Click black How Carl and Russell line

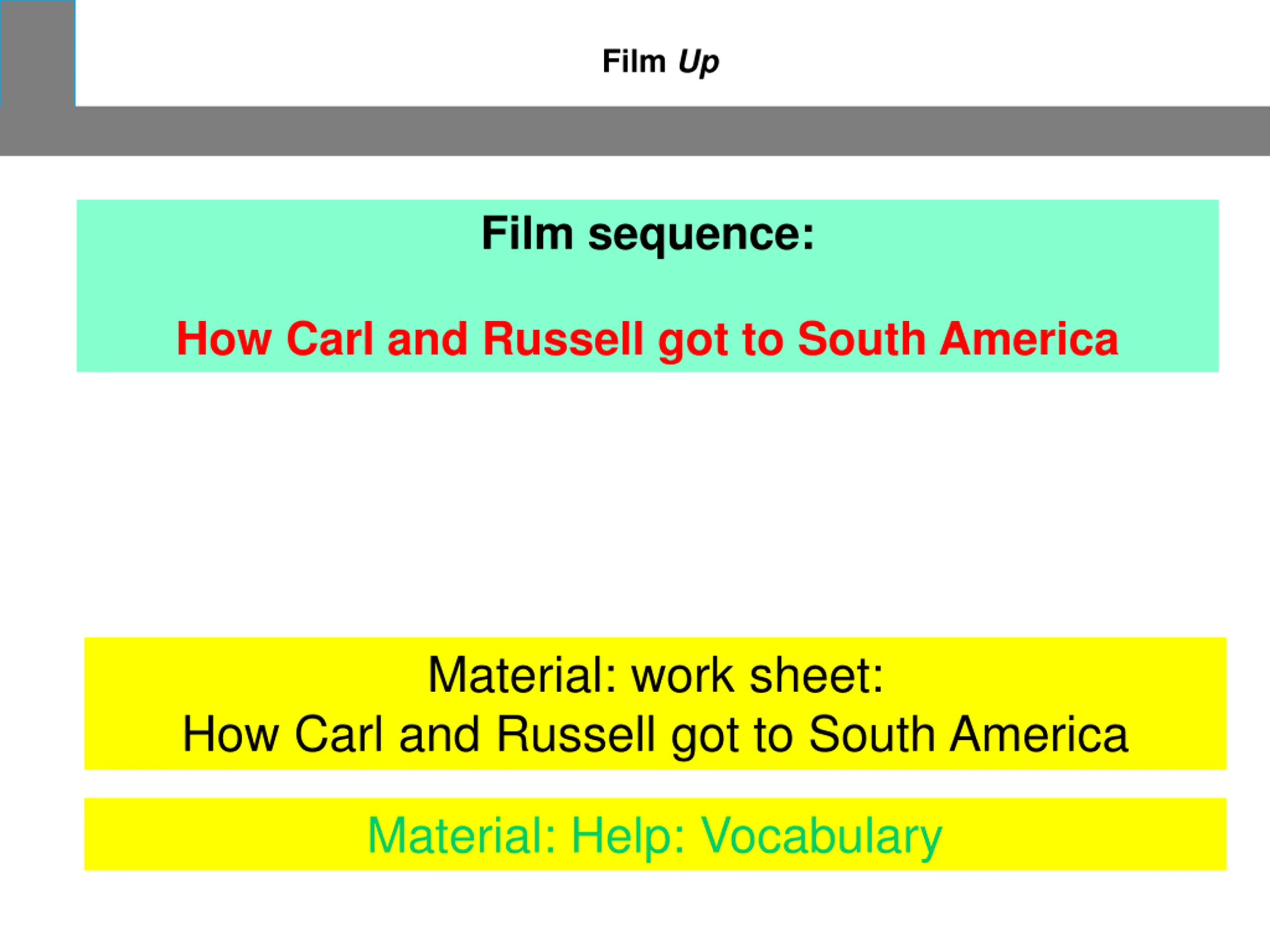655,734
